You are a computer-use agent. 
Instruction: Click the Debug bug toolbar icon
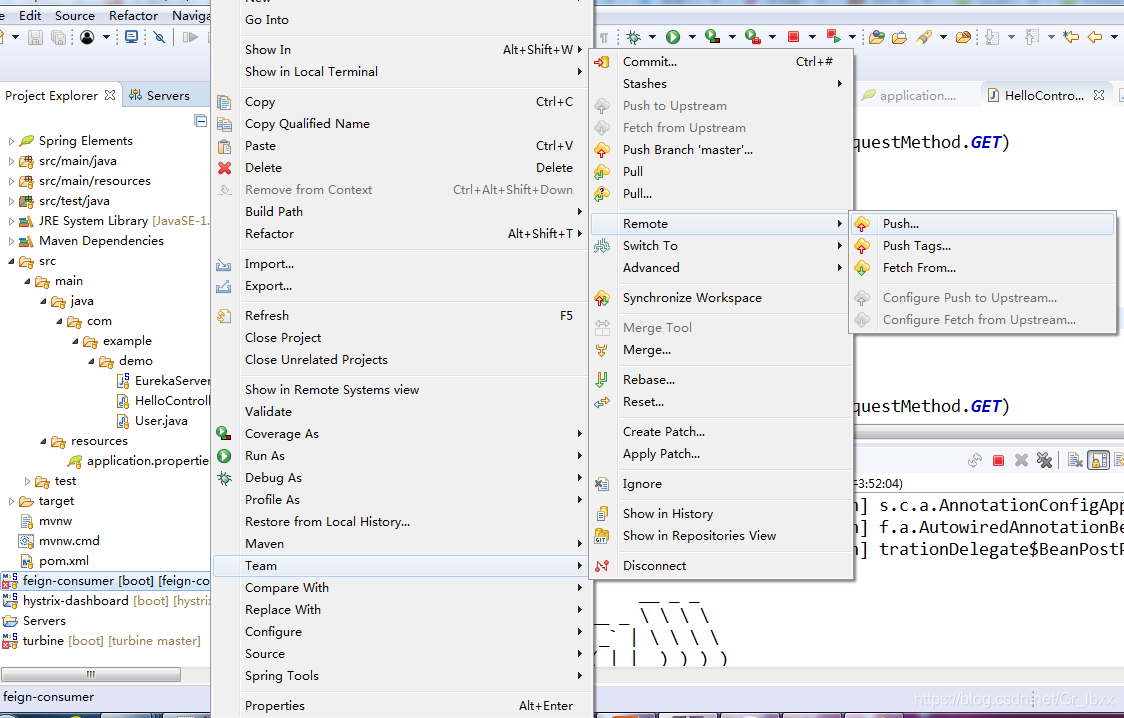coord(633,37)
